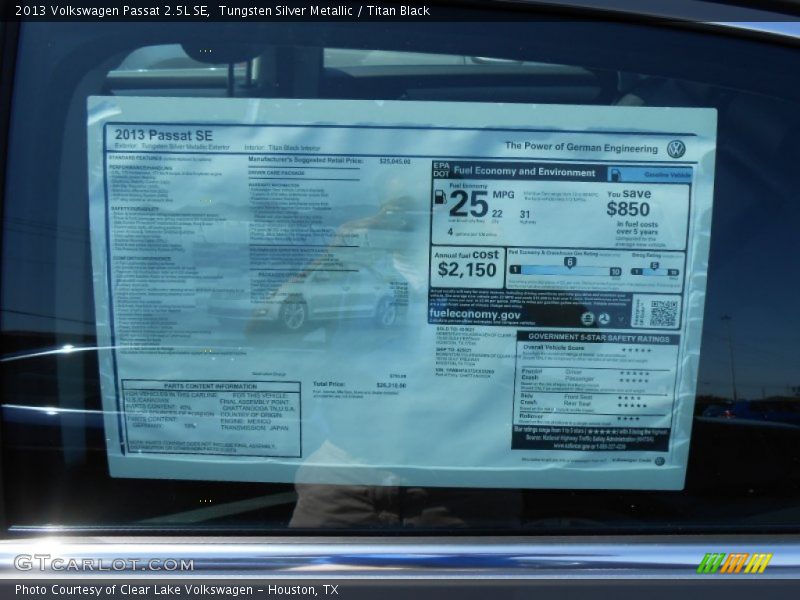Click the 'Gasoline Vehicle' label
This screenshot has width=800, height=600.
point(667,174)
